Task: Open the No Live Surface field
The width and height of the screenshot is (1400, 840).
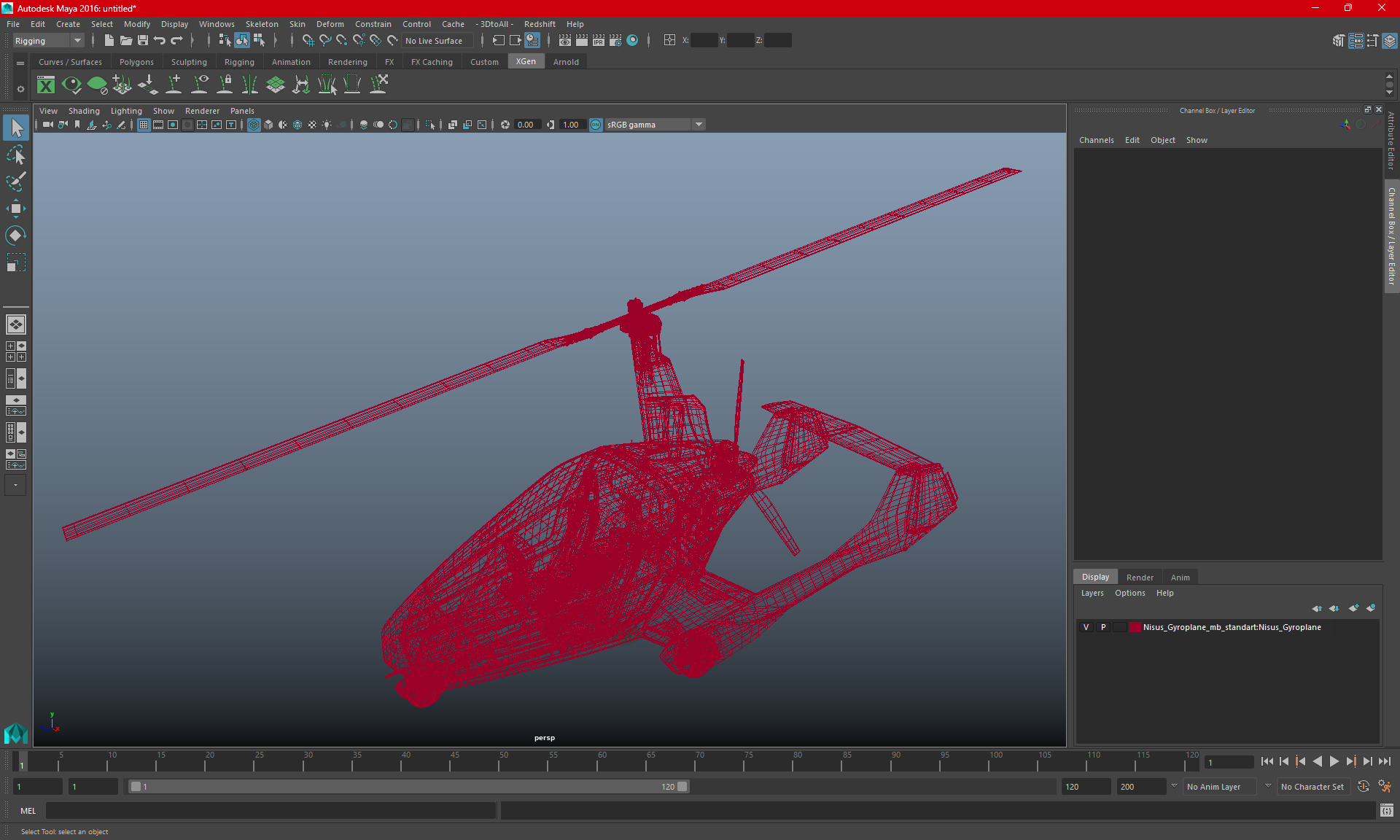Action: point(437,41)
